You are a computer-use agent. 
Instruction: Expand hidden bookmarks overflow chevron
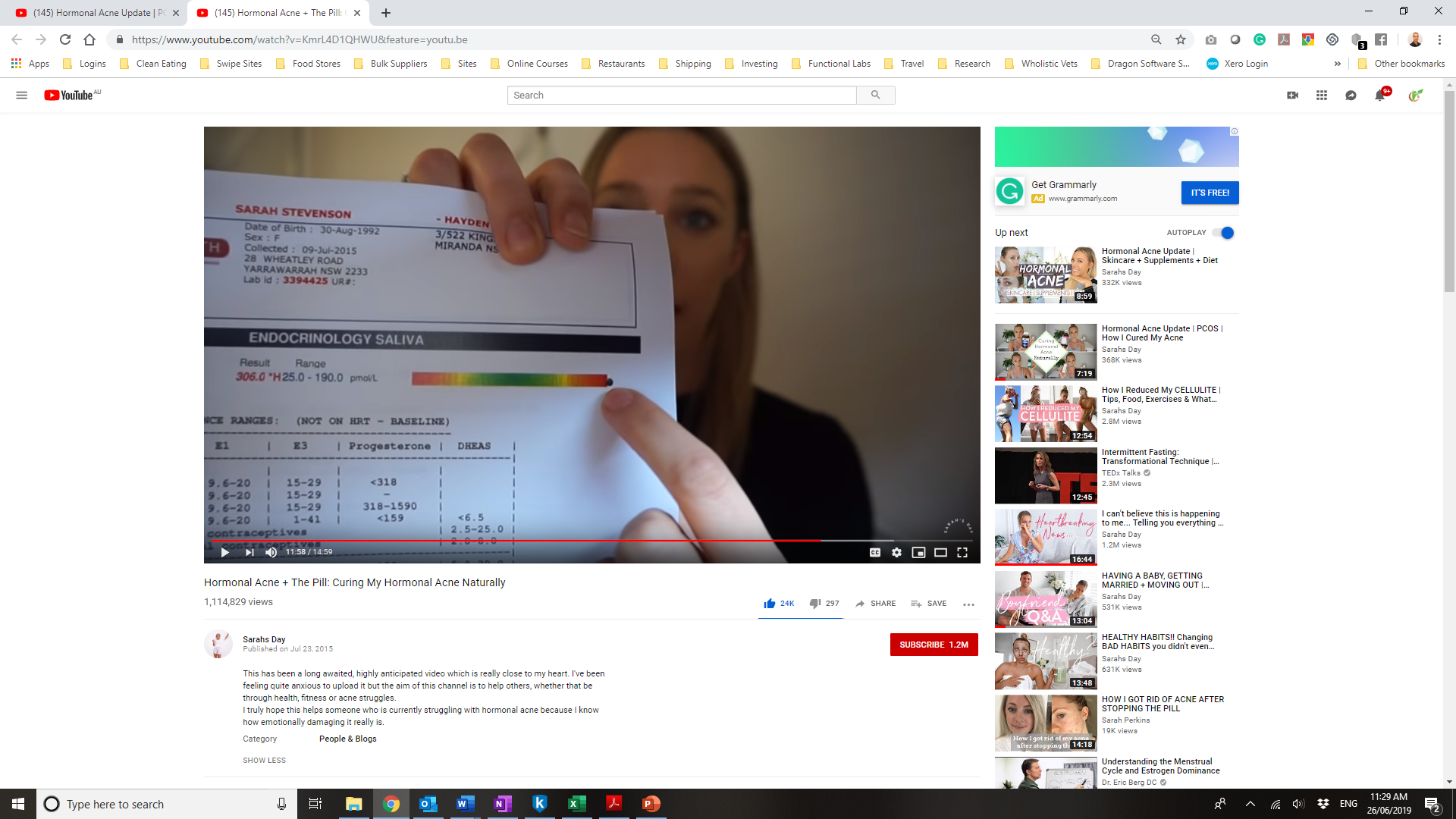[1337, 64]
